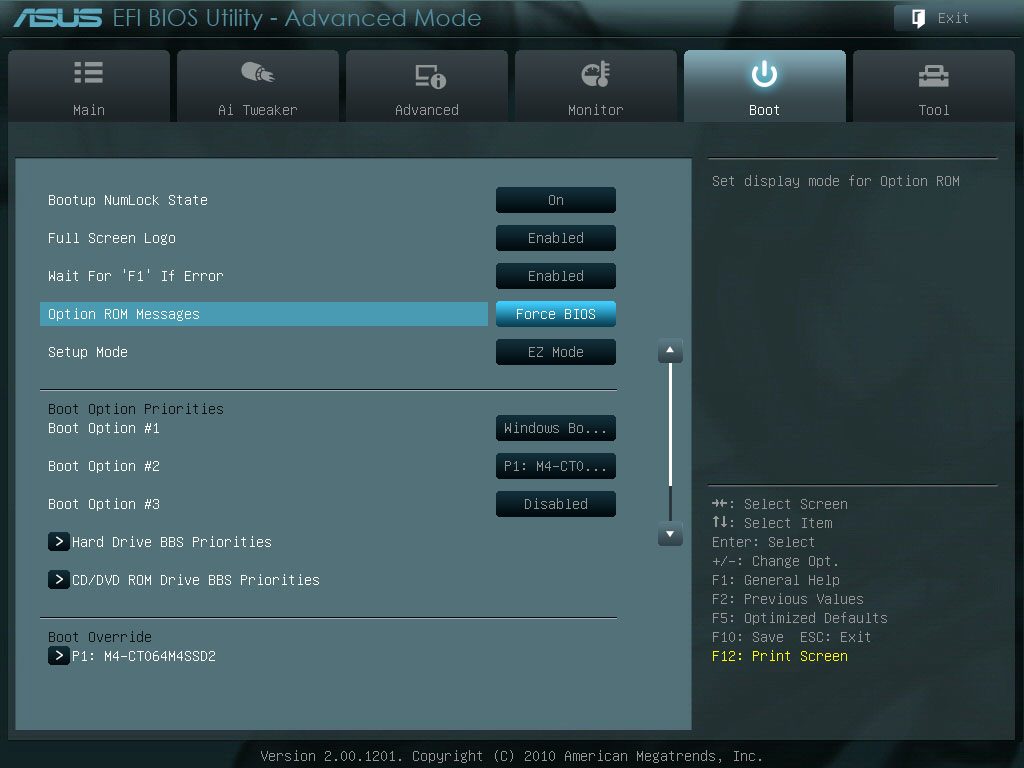Click the scroll down arrow
This screenshot has width=1024, height=768.
670,534
